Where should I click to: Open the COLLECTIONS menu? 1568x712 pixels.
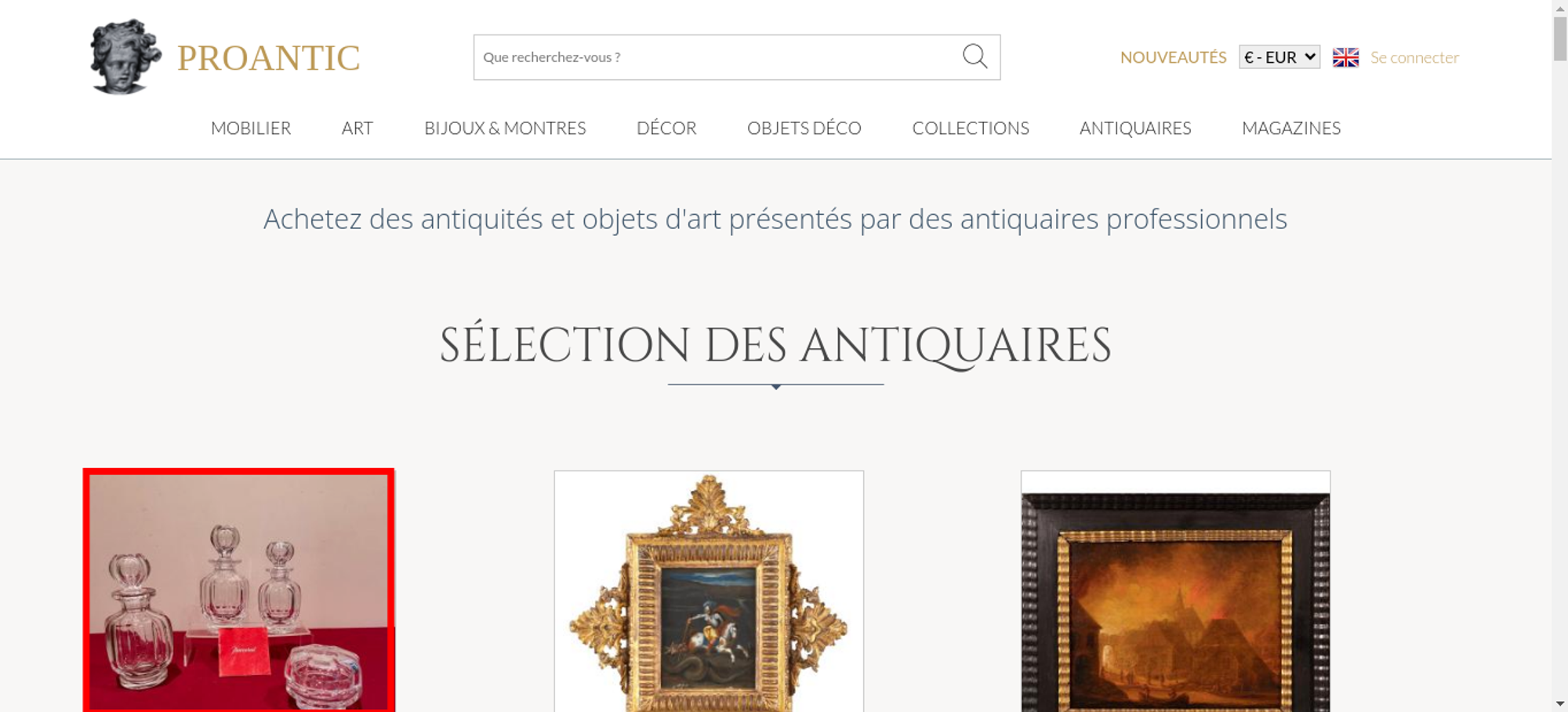pos(971,129)
